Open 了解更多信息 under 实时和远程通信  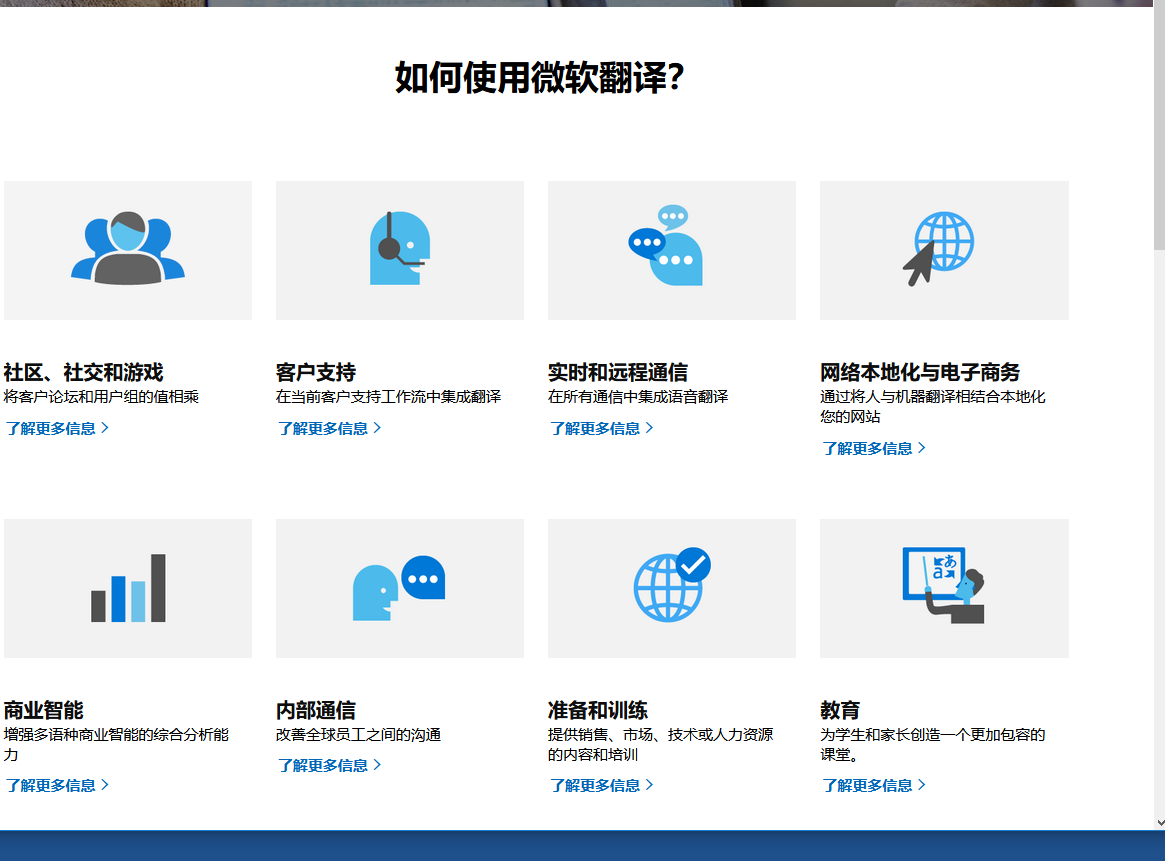tap(601, 429)
